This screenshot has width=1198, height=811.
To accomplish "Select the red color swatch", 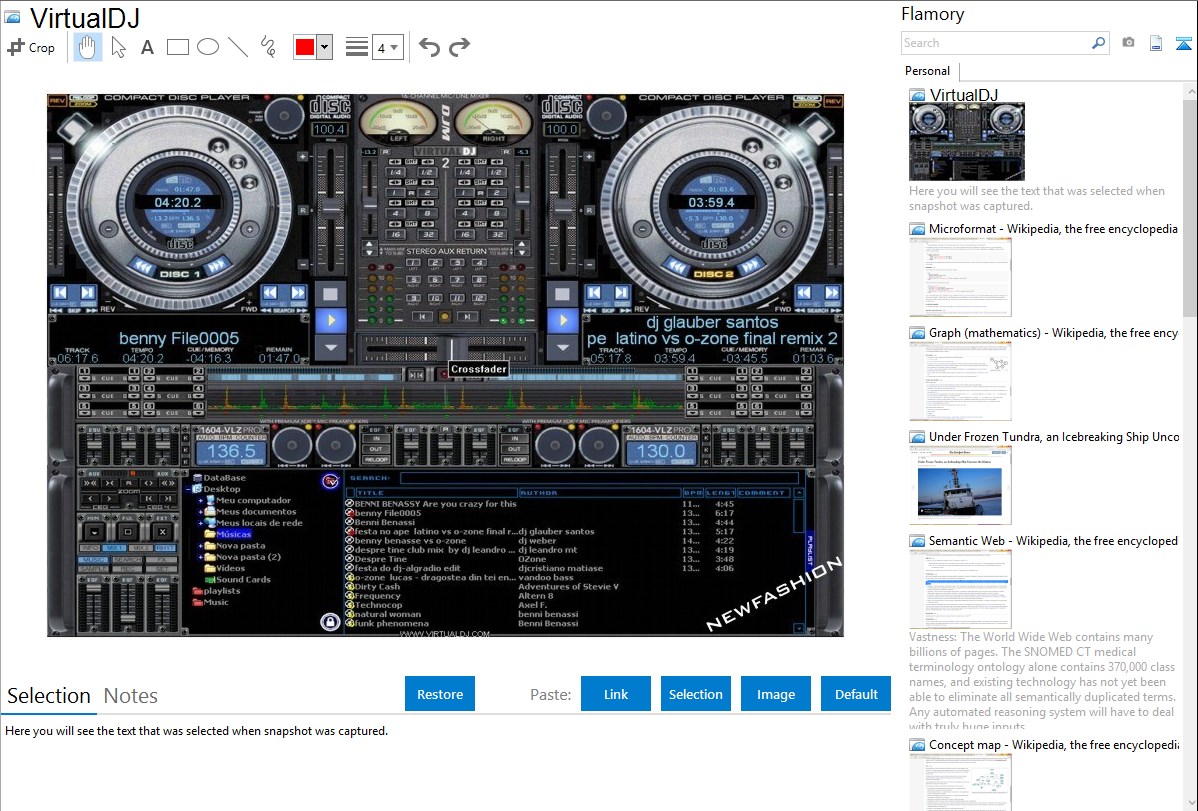I will pos(305,47).
